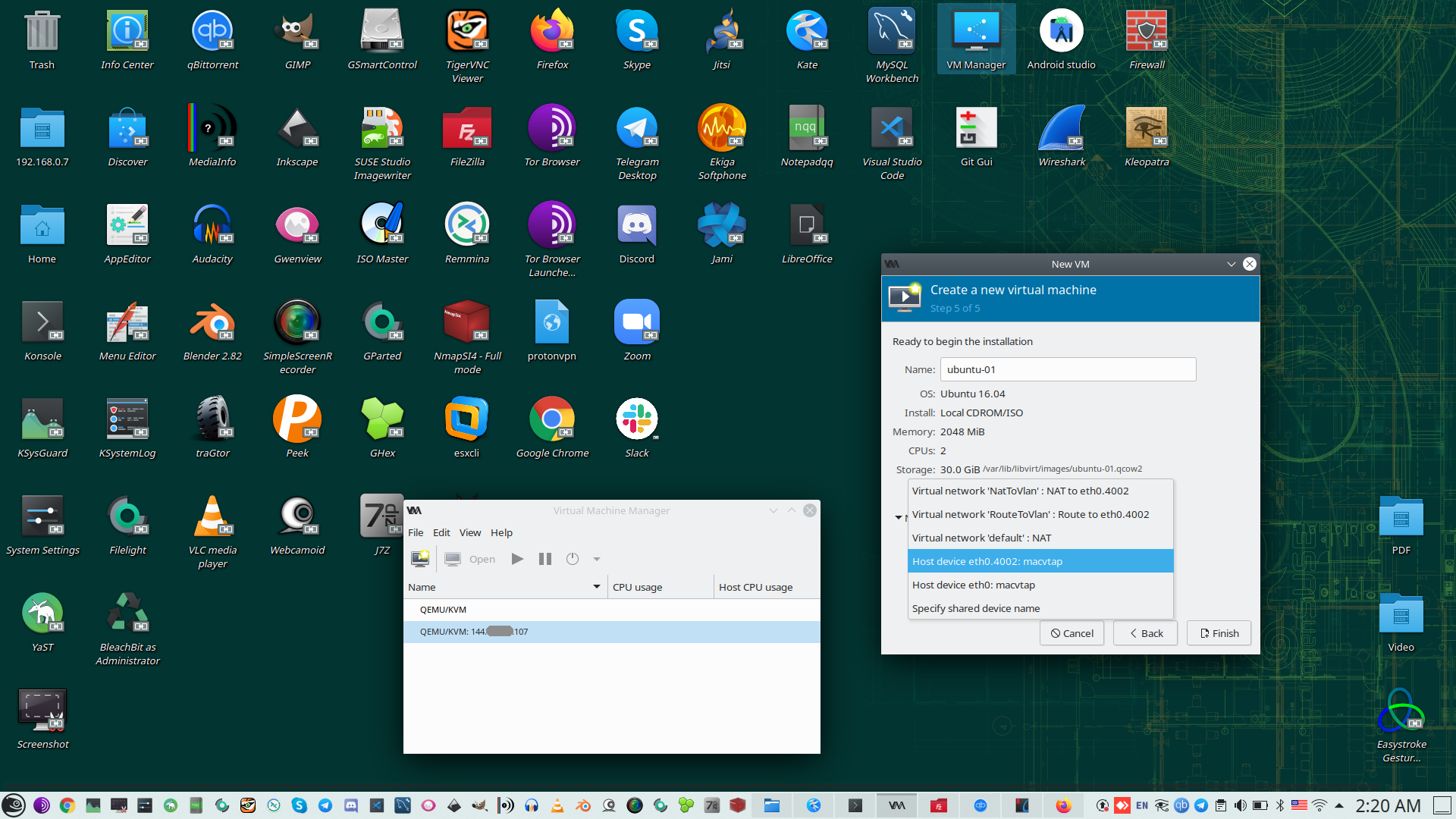
Task: Select 'Host device eth0: macvtap' option
Action: (x=973, y=585)
